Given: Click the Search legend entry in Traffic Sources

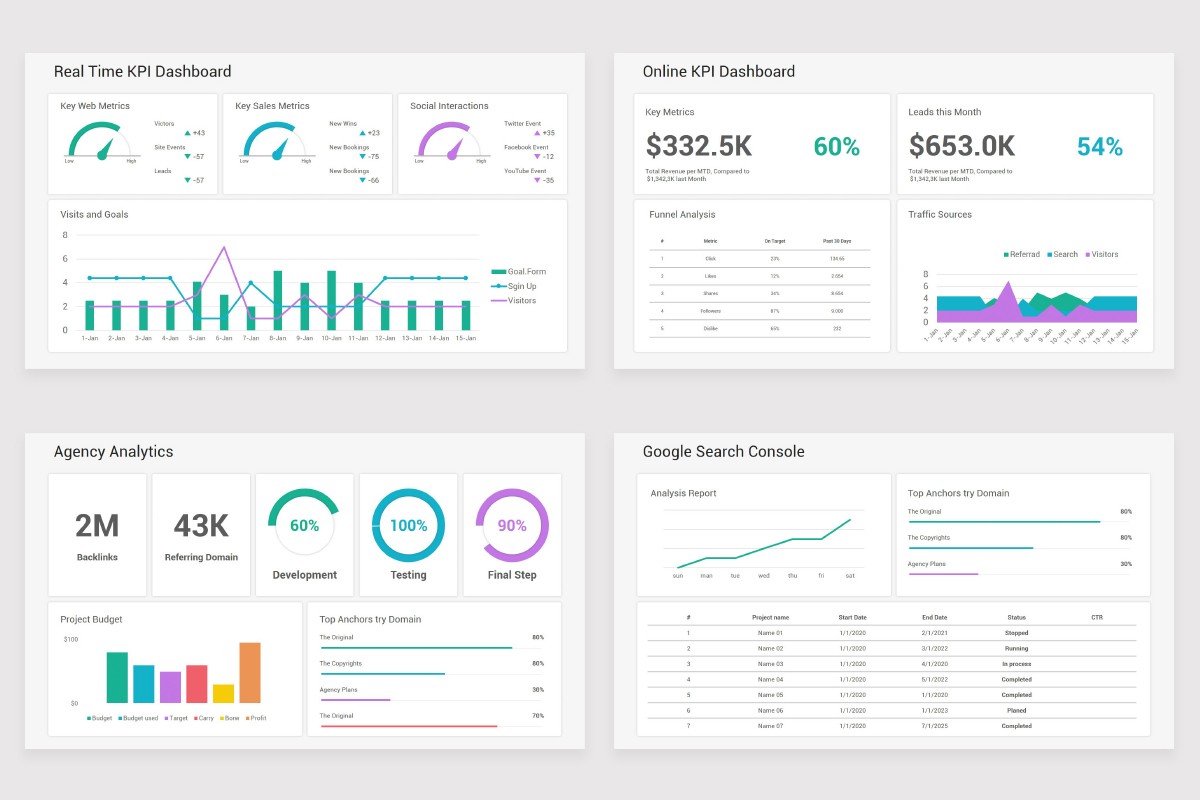Looking at the screenshot, I should point(1062,254).
